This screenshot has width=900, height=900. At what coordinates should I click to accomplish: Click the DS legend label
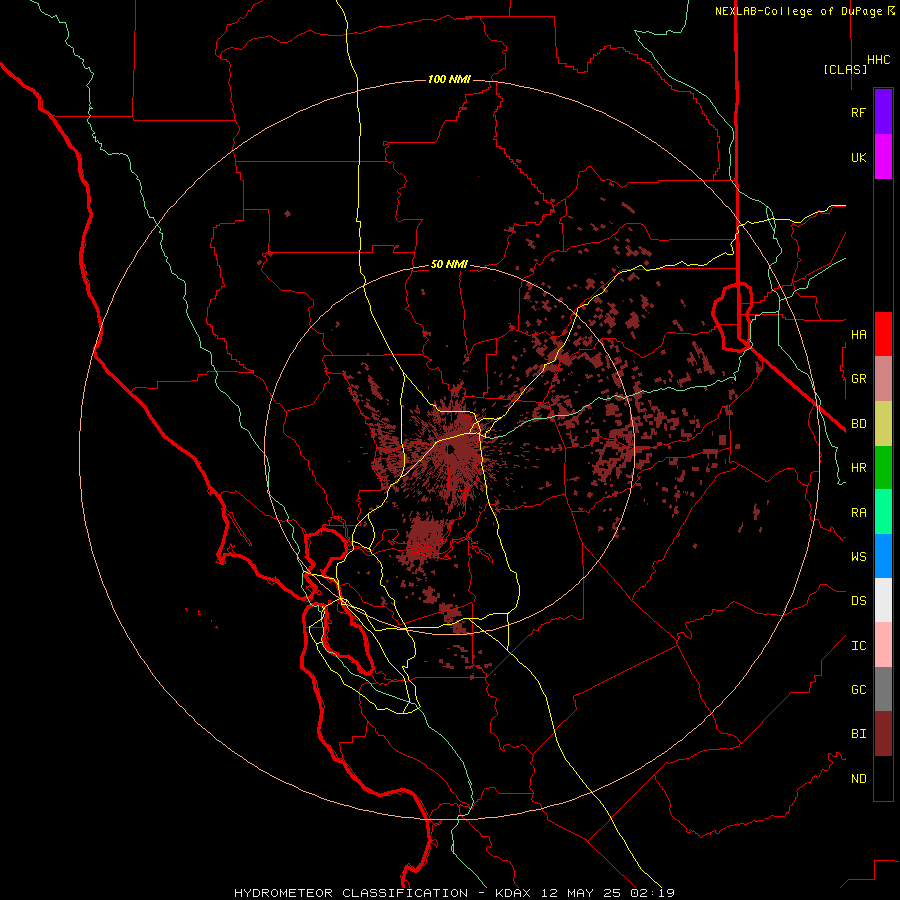pos(858,601)
